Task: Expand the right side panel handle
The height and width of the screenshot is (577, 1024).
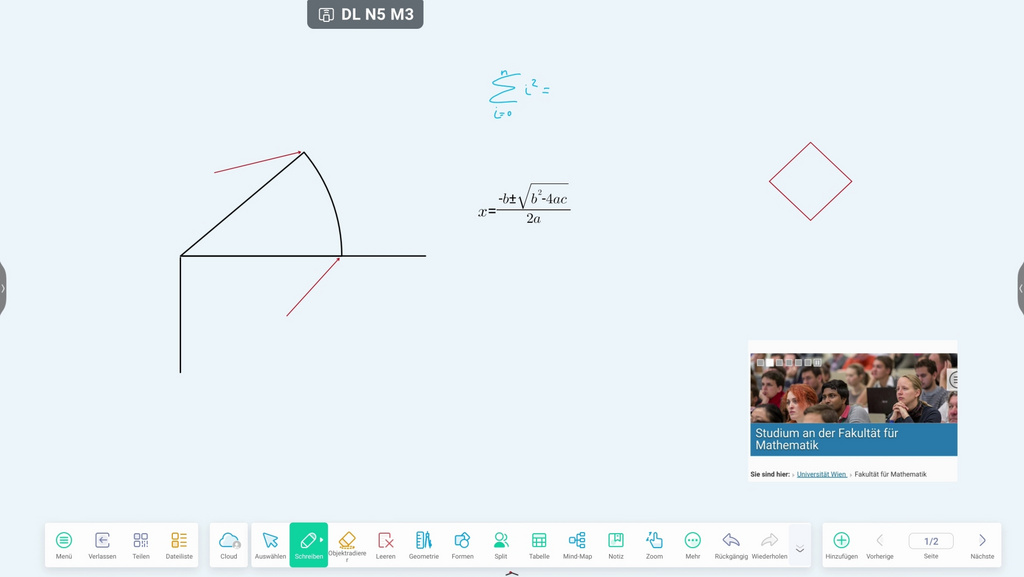Action: (x=1021, y=288)
